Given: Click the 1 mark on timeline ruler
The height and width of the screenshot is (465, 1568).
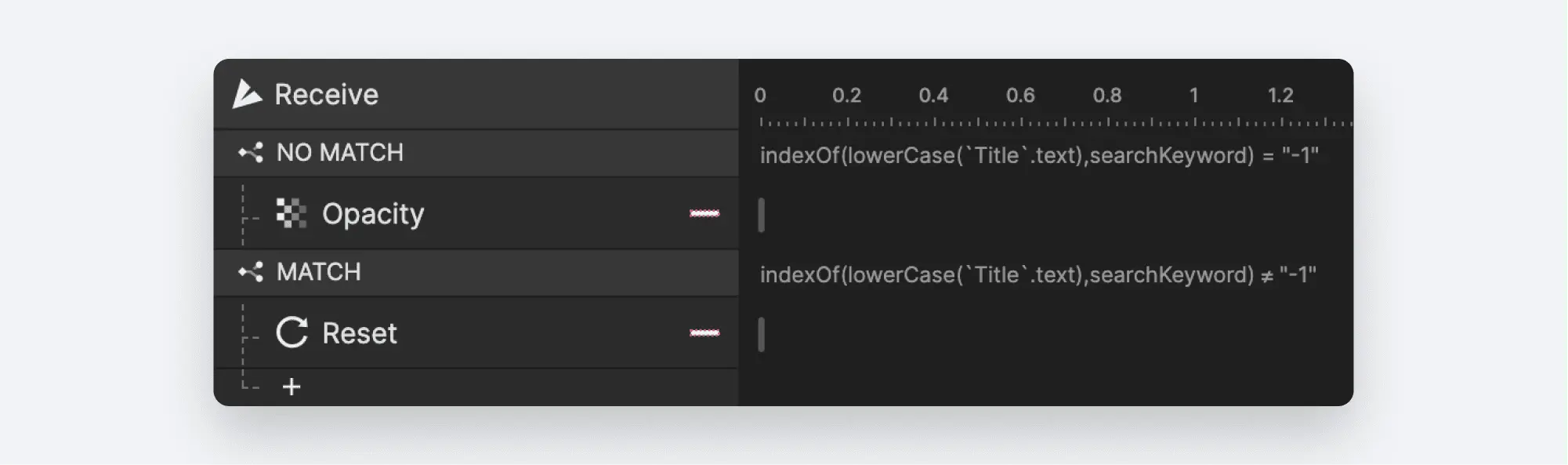Looking at the screenshot, I should [x=1193, y=96].
